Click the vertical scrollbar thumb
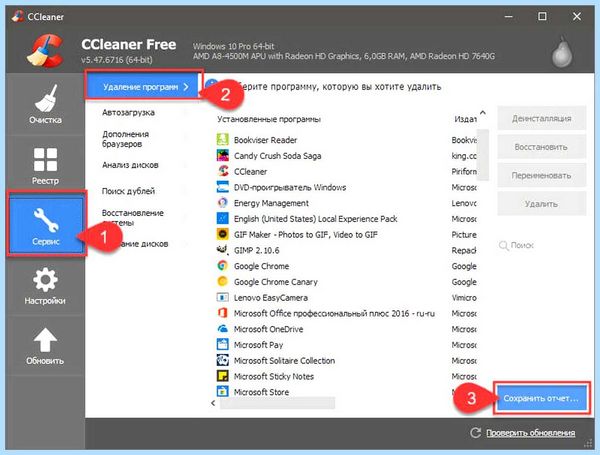600x455 pixels. point(483,155)
